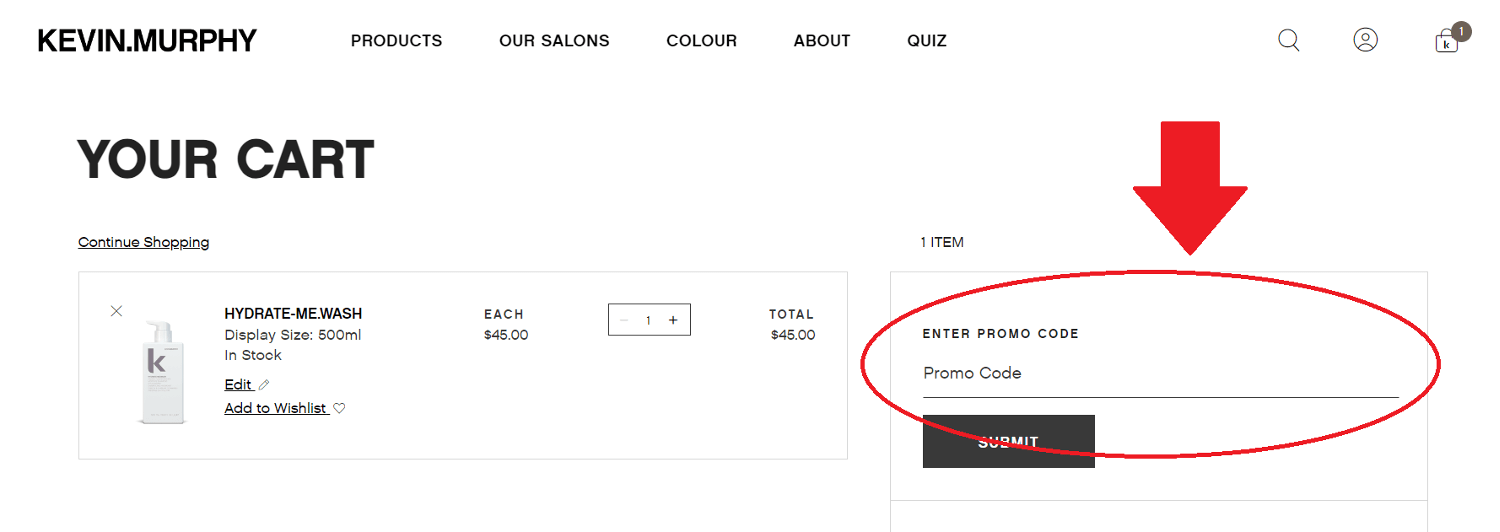Click the Edit link for Hydrate-Me.Wash
Screen dimensions: 1500x532
(x=238, y=385)
